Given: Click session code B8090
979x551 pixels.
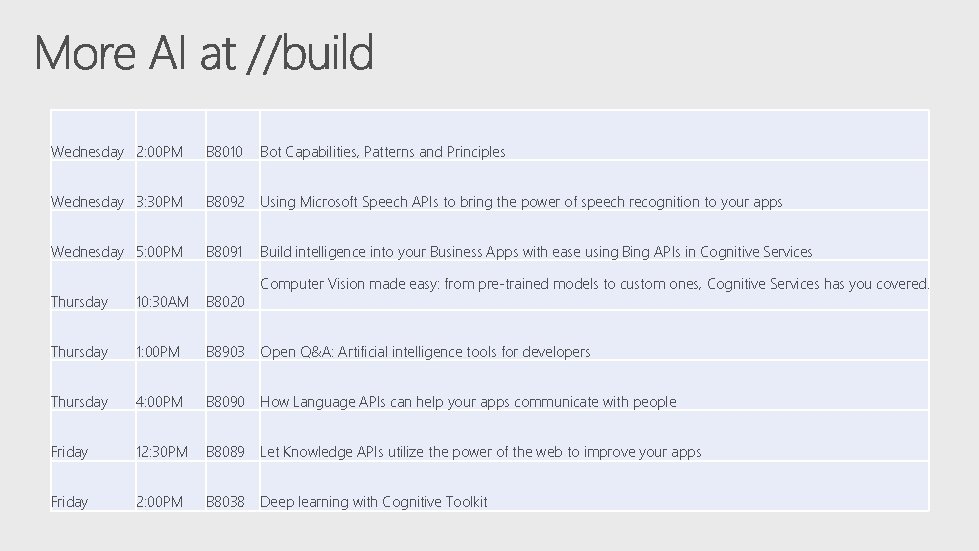Looking at the screenshot, I should pyautogui.click(x=225, y=402).
